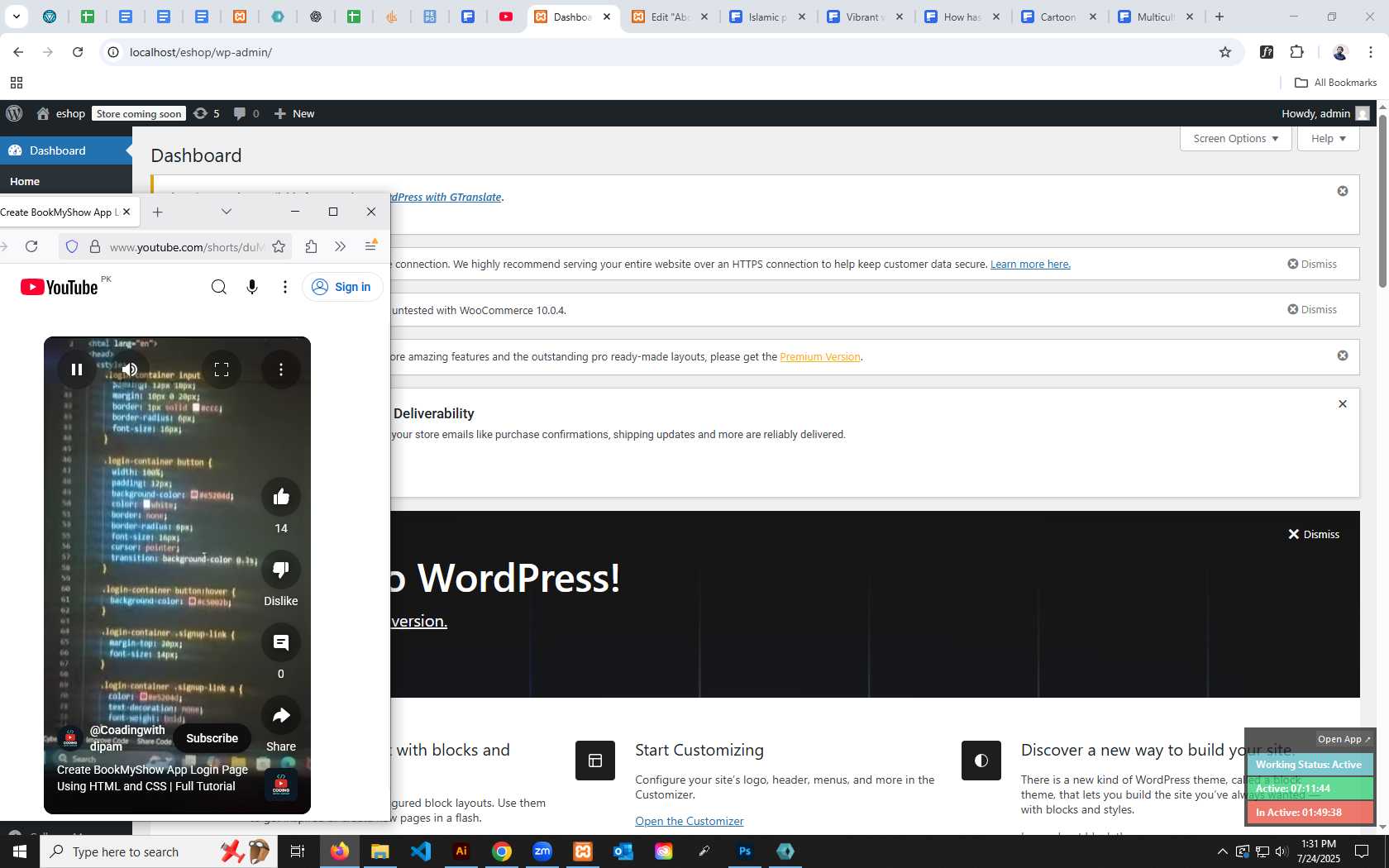Open YouTube search icon
Viewport: 1389px width, 868px height.
point(218,287)
